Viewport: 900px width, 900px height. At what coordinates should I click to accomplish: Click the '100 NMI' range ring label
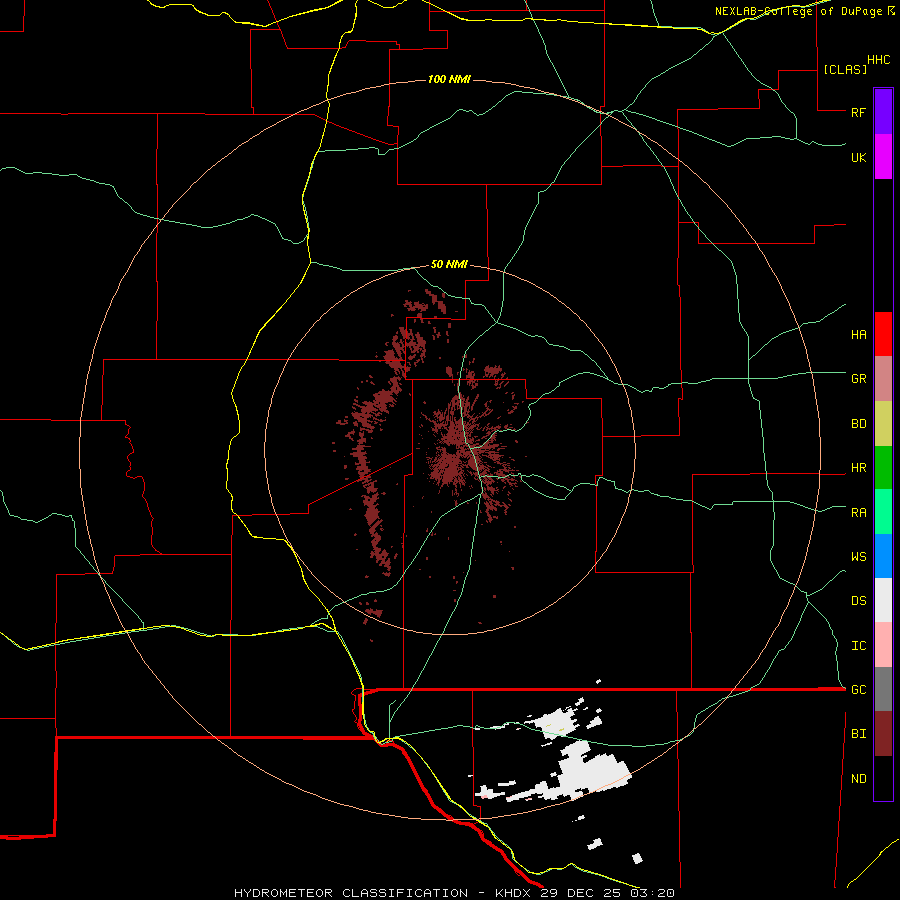click(449, 79)
